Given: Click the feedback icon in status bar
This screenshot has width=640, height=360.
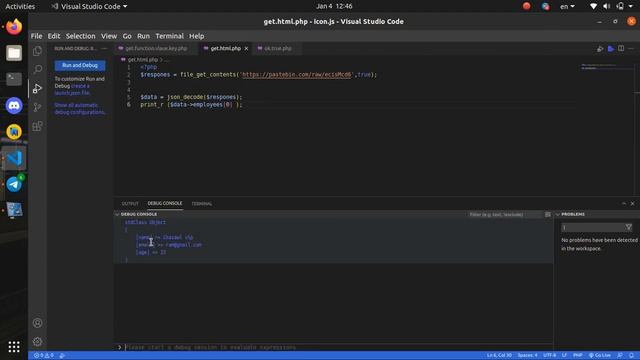Looking at the screenshot, I should [x=620, y=356].
